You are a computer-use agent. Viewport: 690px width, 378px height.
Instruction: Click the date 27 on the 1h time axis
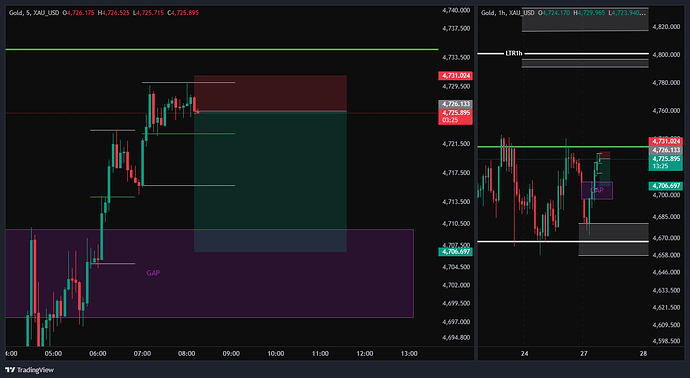pos(584,353)
